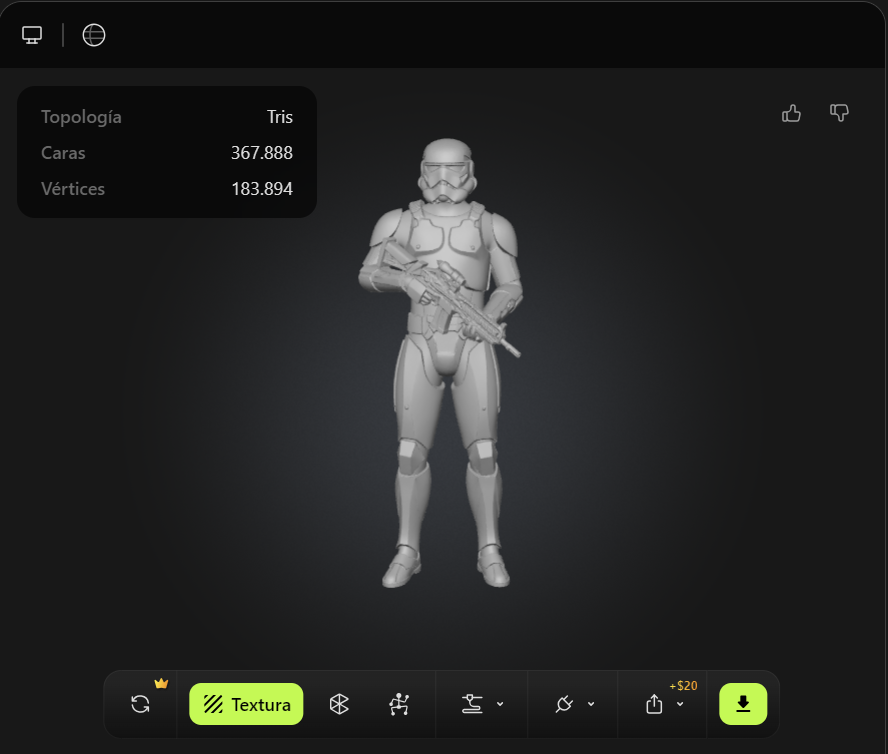The image size is (888, 754).
Task: Select the Vértices label
Action: [x=72, y=189]
